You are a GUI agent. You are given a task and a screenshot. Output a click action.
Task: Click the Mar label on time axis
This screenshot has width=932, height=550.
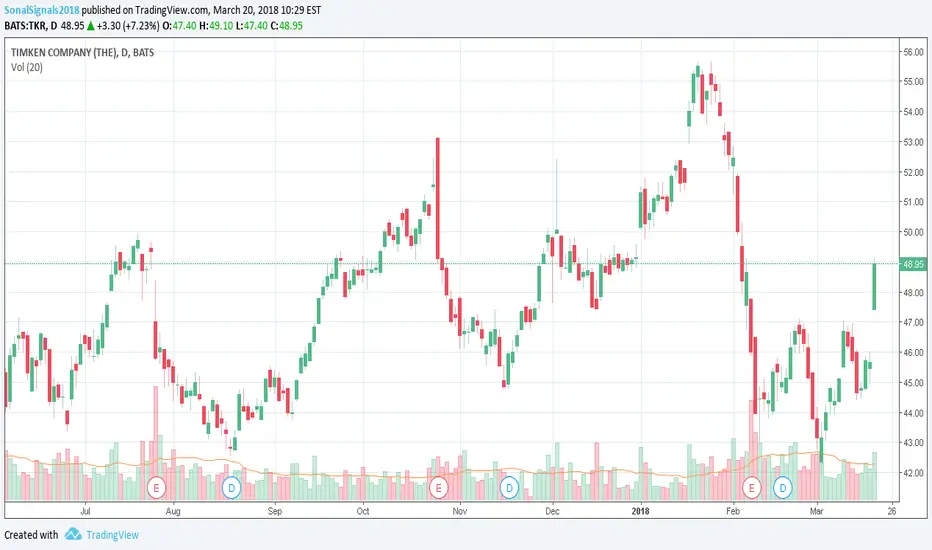[x=817, y=511]
